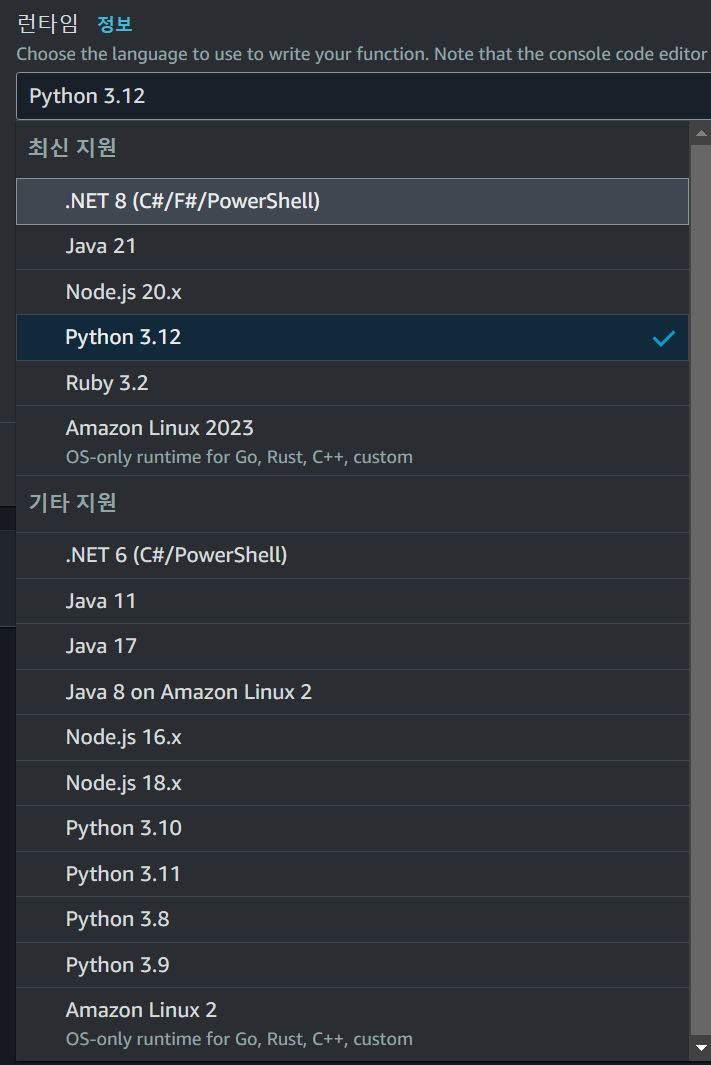Pick Node.js 20.x runtime
Image resolution: width=711 pixels, height=1065 pixels.
(352, 292)
